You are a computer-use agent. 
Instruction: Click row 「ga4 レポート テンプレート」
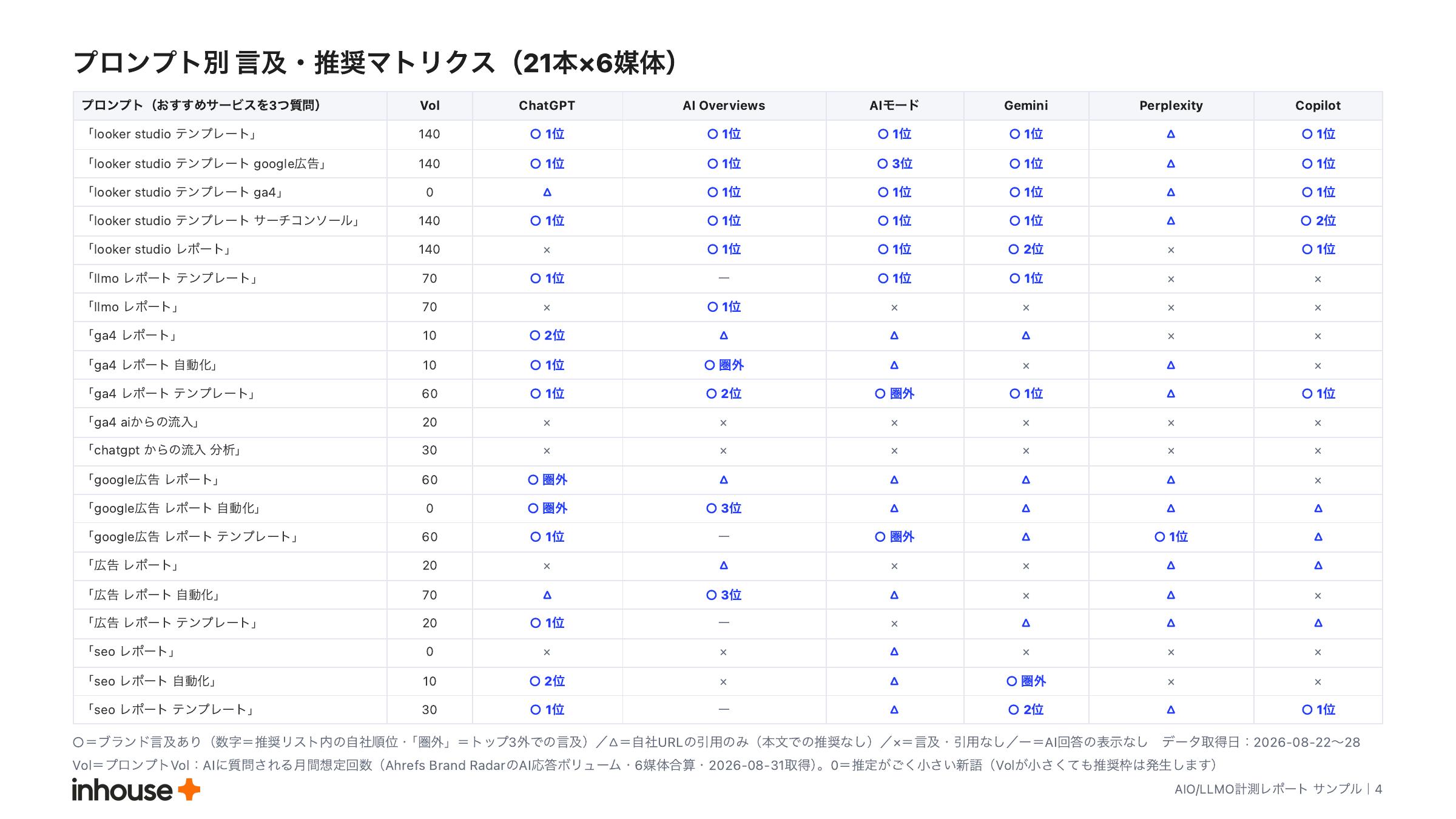[x=728, y=394]
